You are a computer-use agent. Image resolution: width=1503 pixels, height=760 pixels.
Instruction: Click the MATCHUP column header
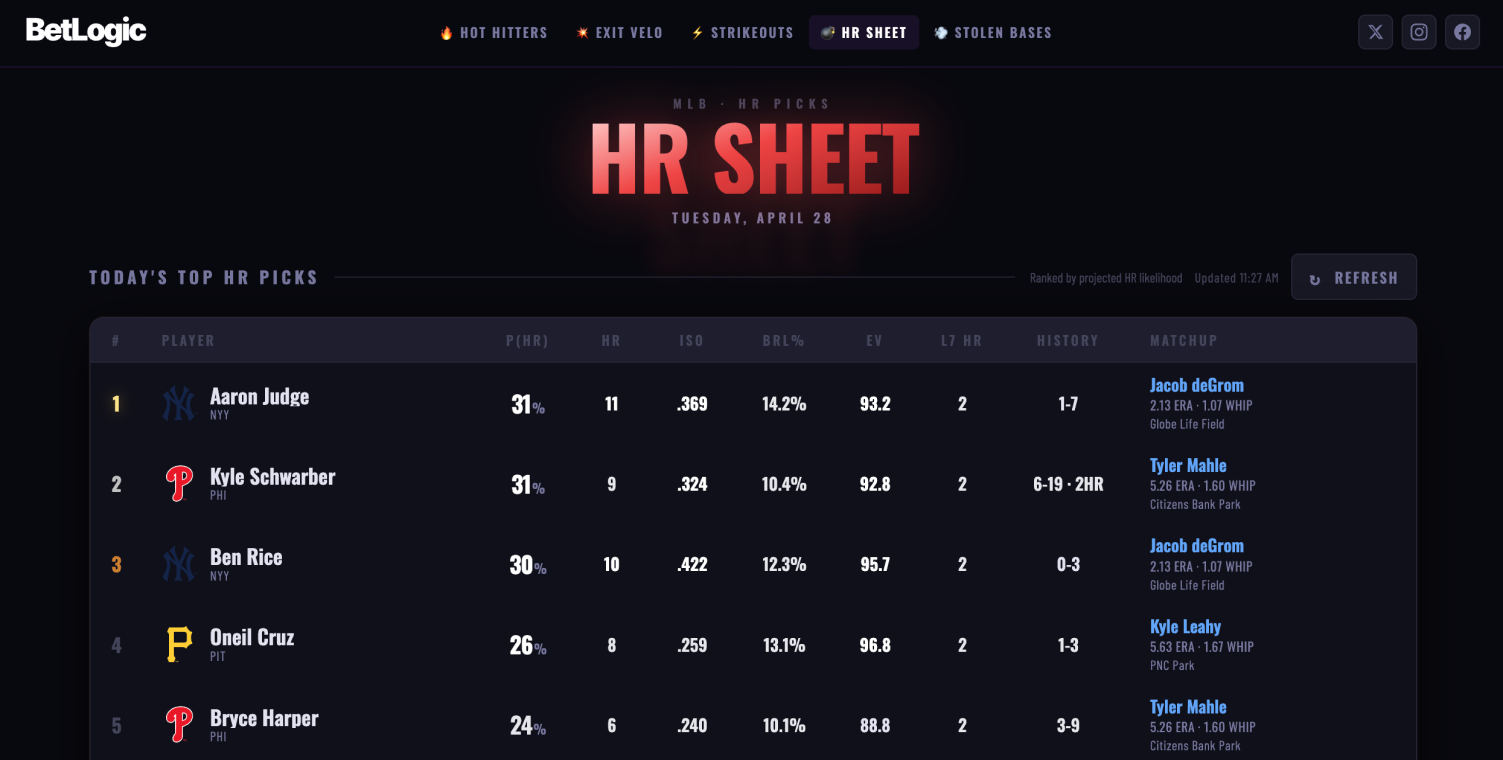tap(1184, 341)
